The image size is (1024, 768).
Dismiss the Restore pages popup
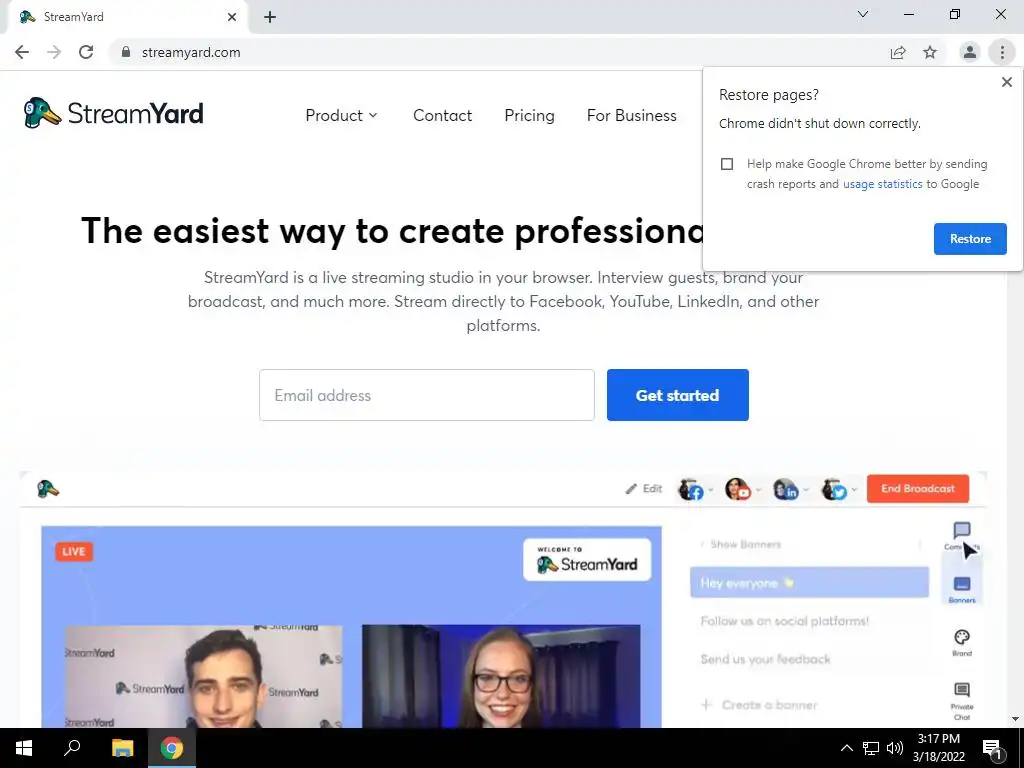click(1006, 82)
